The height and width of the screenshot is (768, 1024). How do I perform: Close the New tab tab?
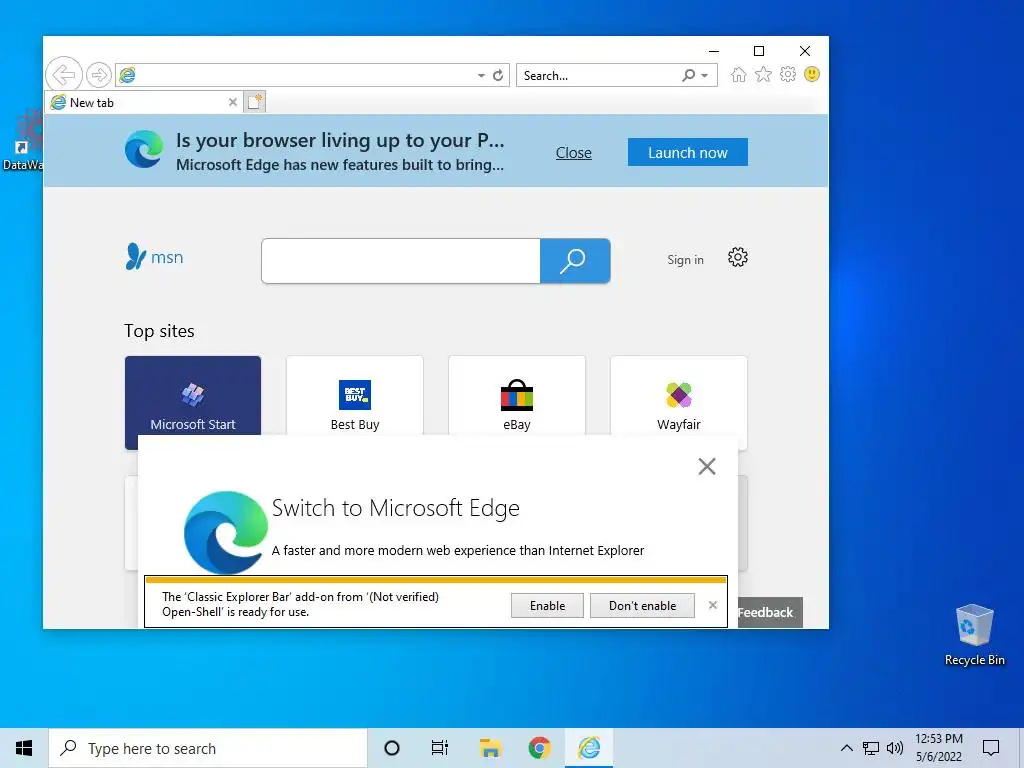pyautogui.click(x=232, y=103)
